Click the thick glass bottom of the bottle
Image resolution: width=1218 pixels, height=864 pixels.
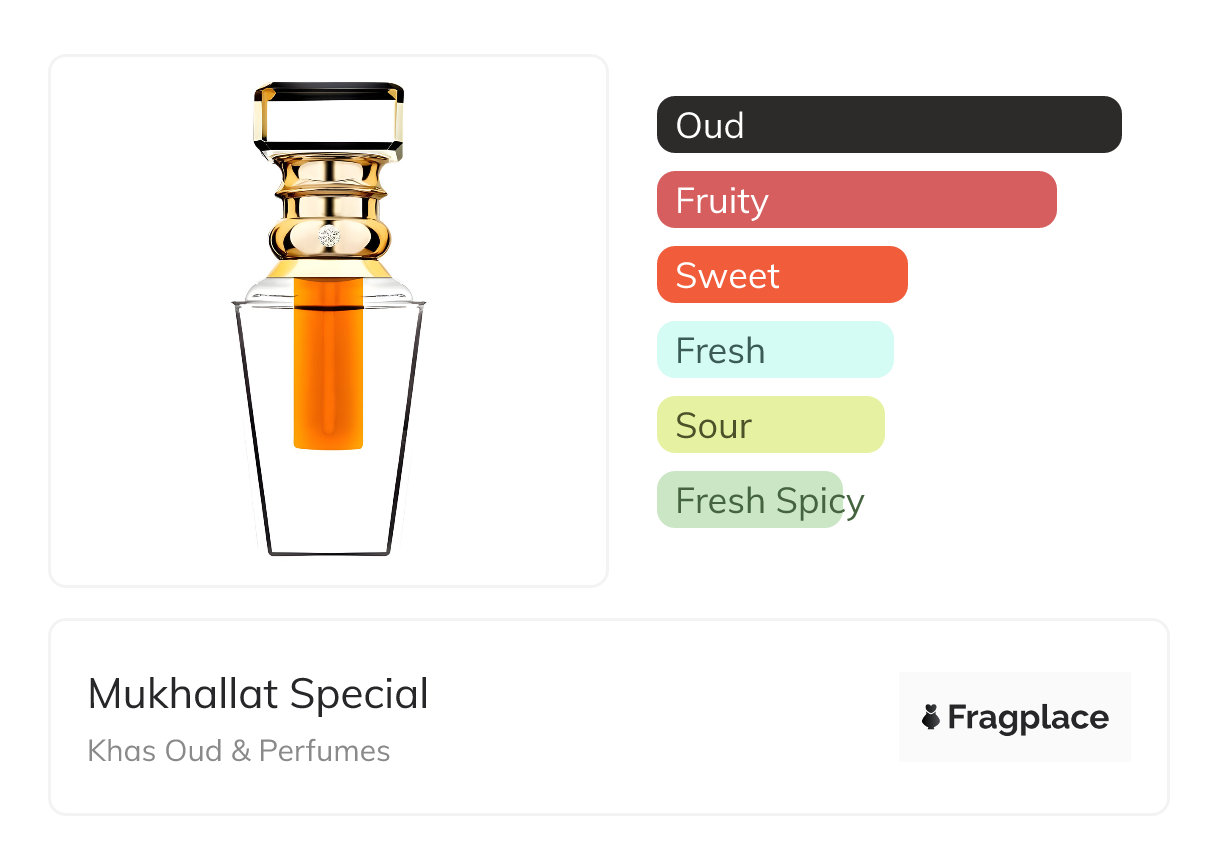click(x=328, y=550)
